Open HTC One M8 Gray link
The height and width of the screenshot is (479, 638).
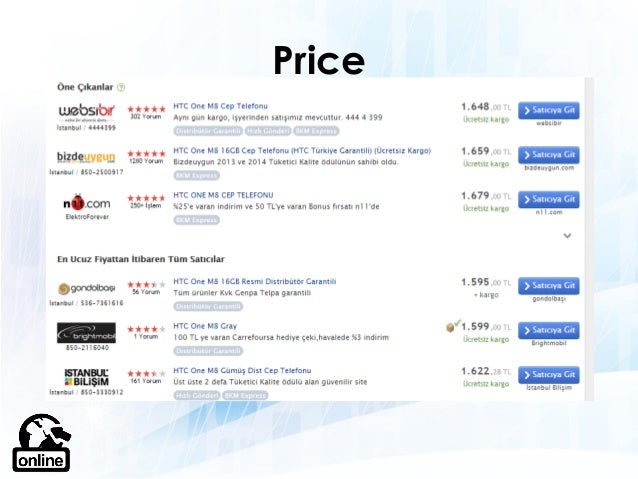205,326
